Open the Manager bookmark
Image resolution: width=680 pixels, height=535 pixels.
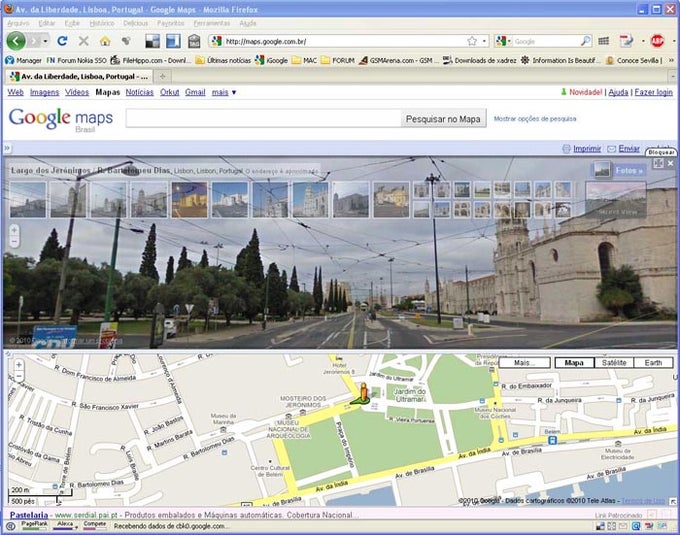click(x=23, y=60)
